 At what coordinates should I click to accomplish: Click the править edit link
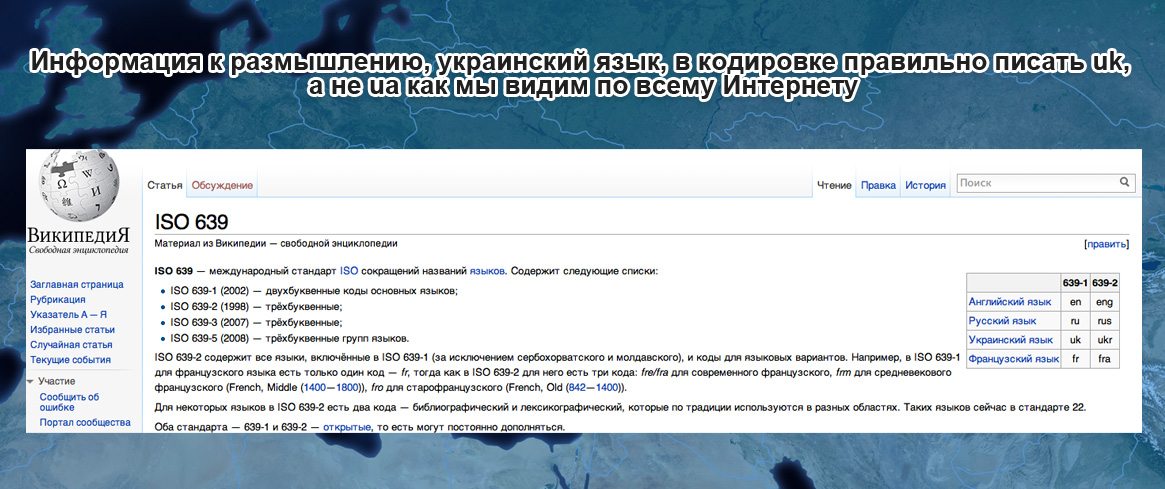point(1107,244)
